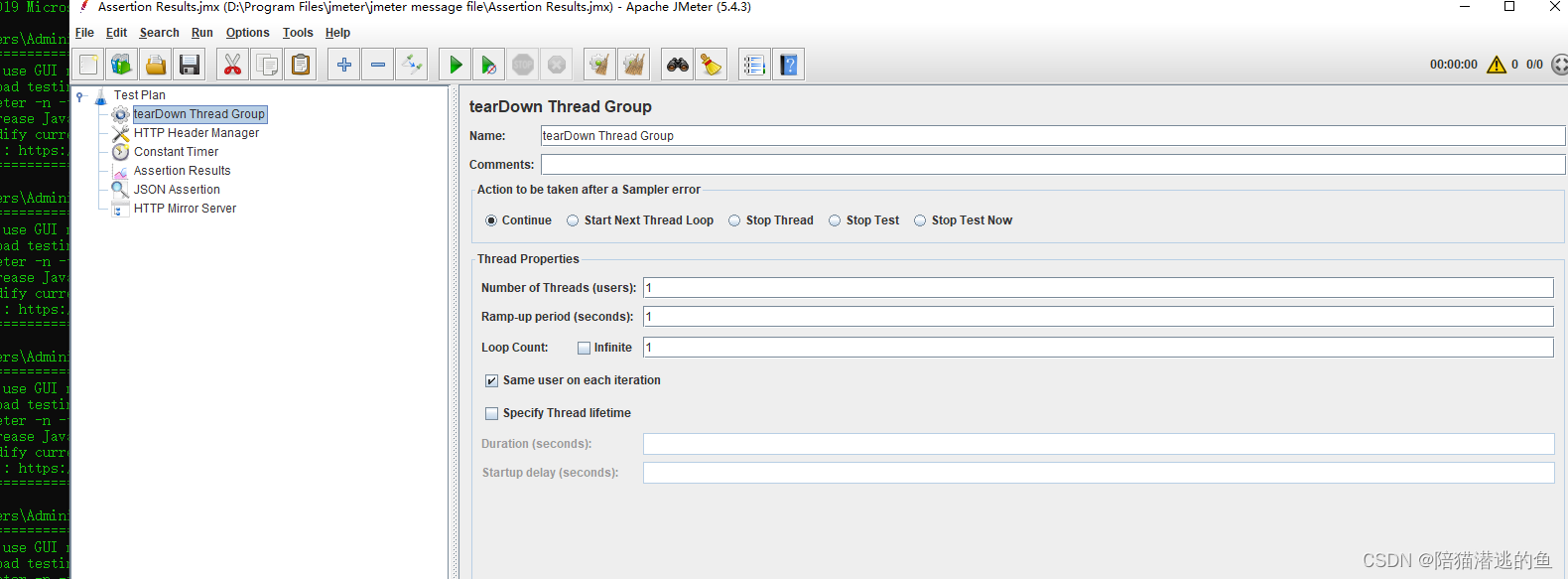Click the Constant Timer clock icon

[120, 152]
